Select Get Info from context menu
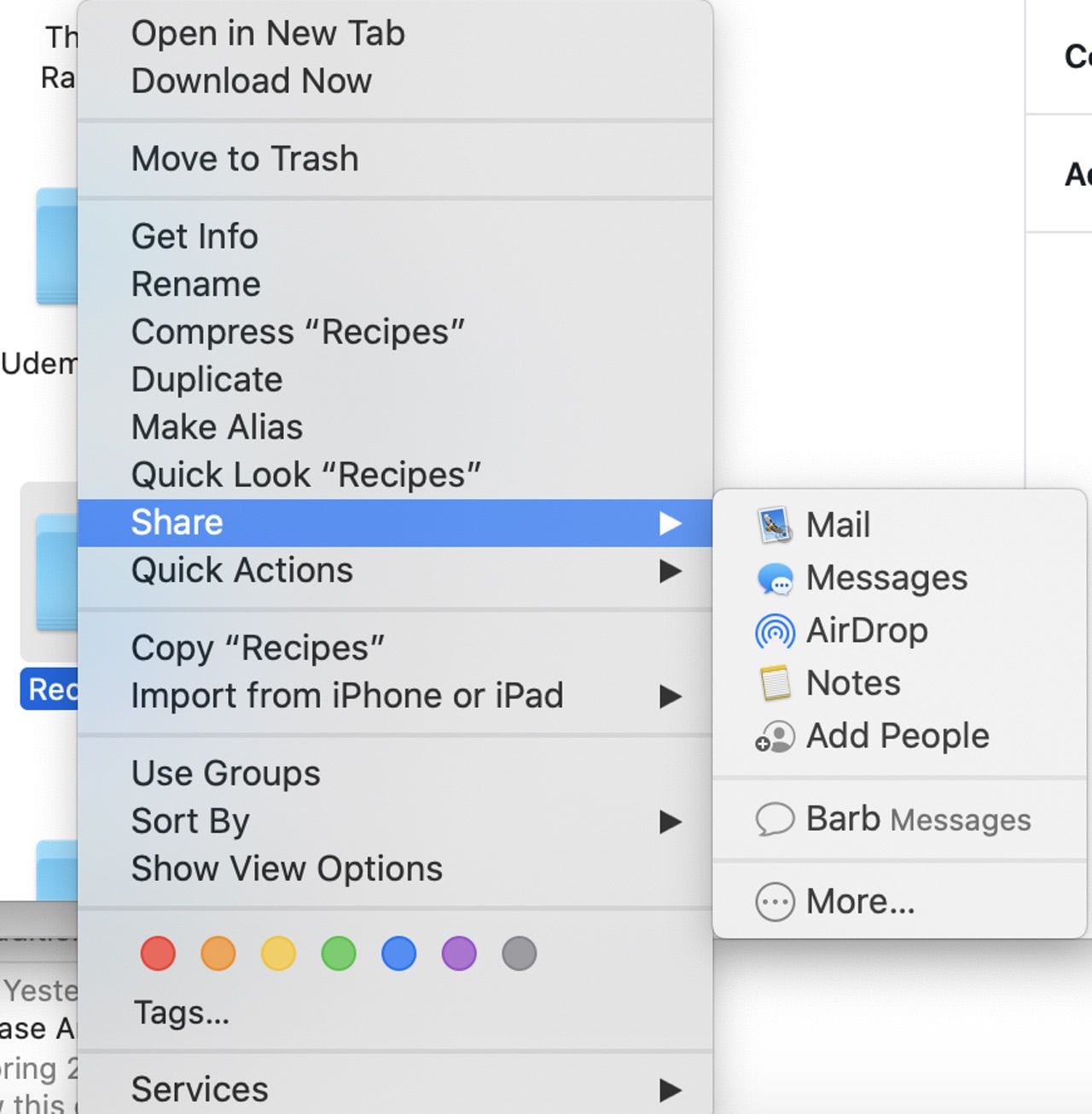 click(x=195, y=236)
